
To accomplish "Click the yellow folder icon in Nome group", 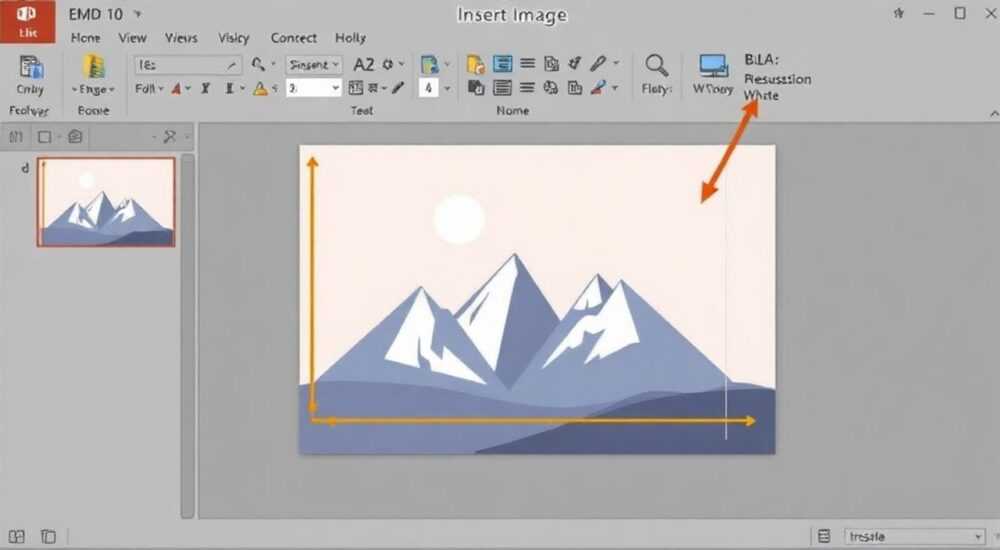I will pyautogui.click(x=476, y=64).
